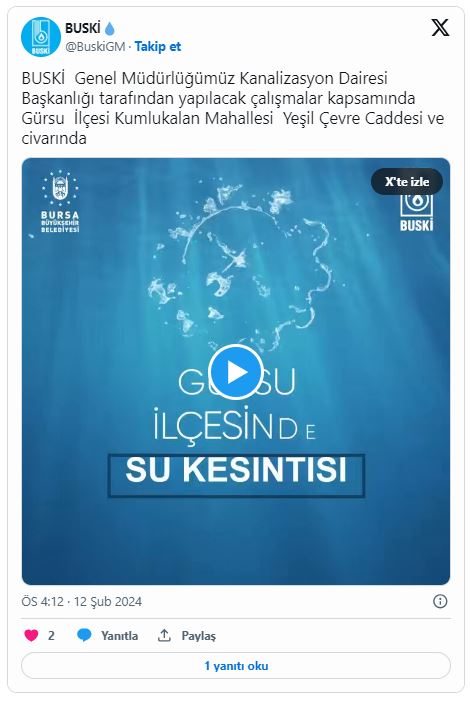
Task: Click the Paylaş share label
Action: point(199,636)
